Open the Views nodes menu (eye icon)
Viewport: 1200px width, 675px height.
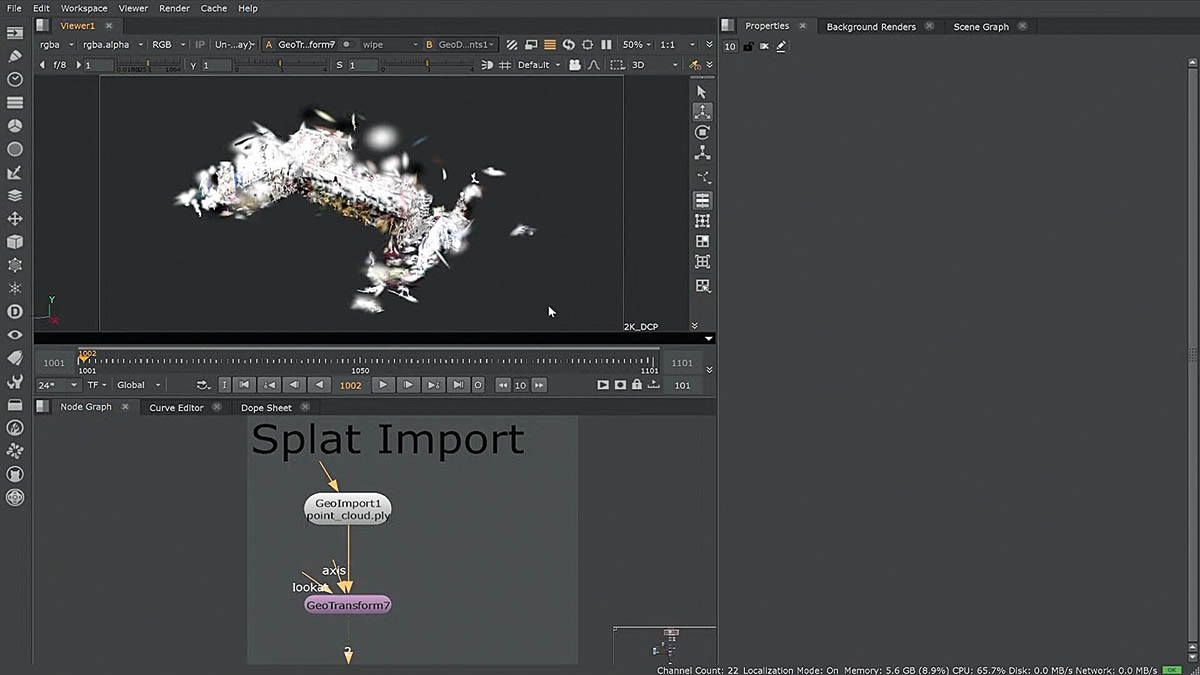point(15,335)
